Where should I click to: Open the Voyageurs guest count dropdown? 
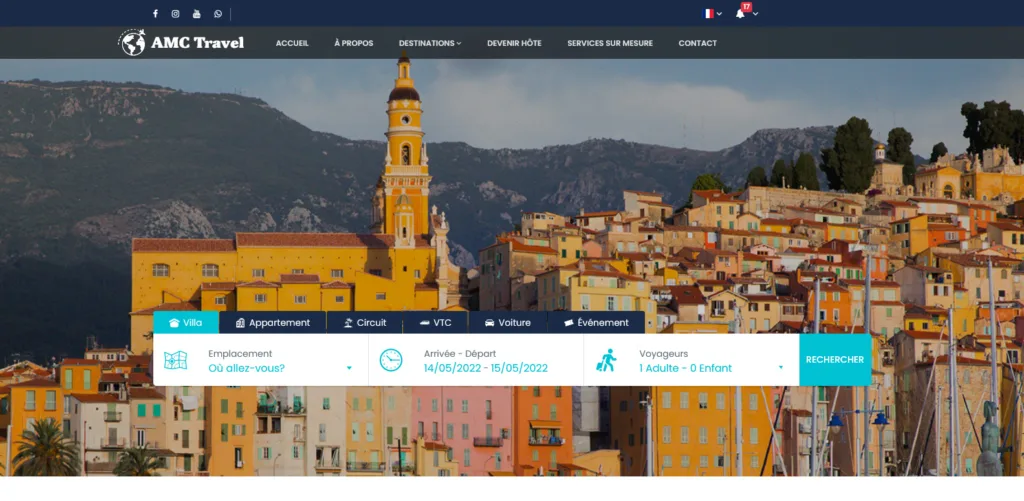[710, 368]
